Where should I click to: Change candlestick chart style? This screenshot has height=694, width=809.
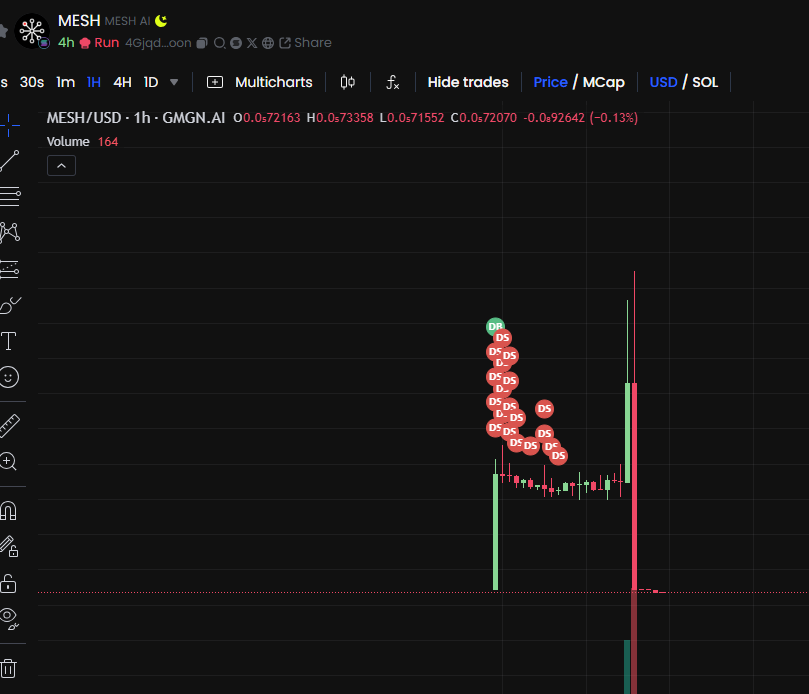[x=348, y=82]
